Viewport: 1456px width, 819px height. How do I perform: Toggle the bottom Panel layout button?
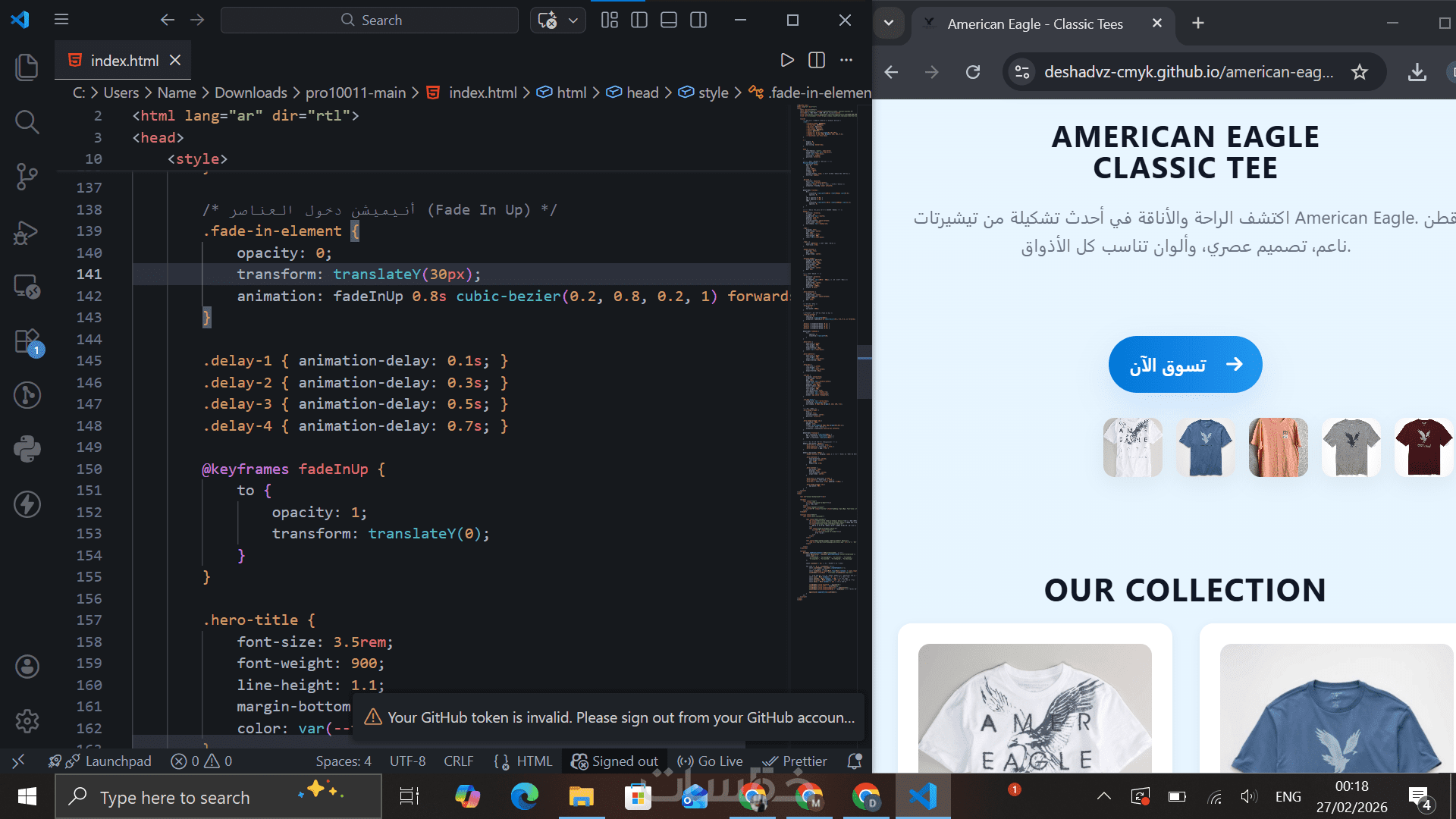pyautogui.click(x=669, y=20)
